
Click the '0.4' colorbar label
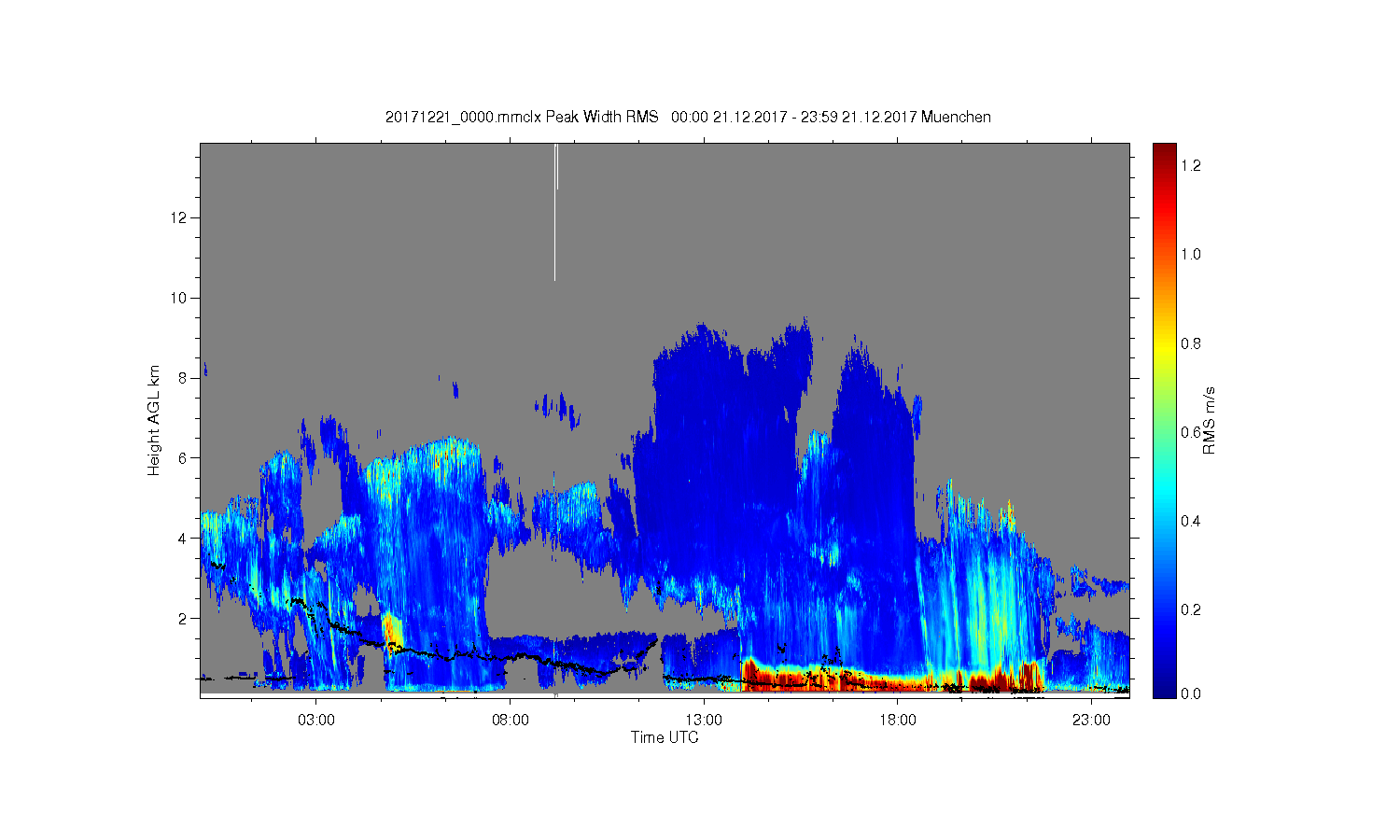click(1191, 521)
